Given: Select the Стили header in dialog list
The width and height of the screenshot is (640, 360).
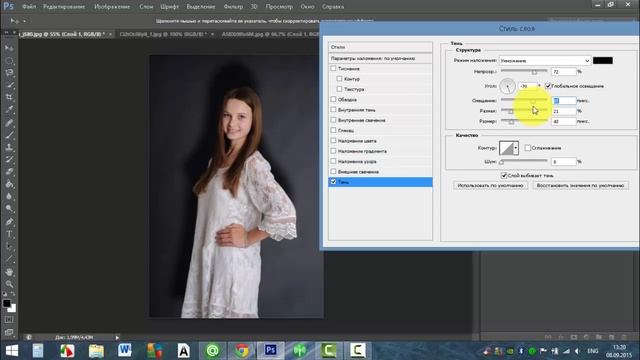Looking at the screenshot, I should point(380,47).
